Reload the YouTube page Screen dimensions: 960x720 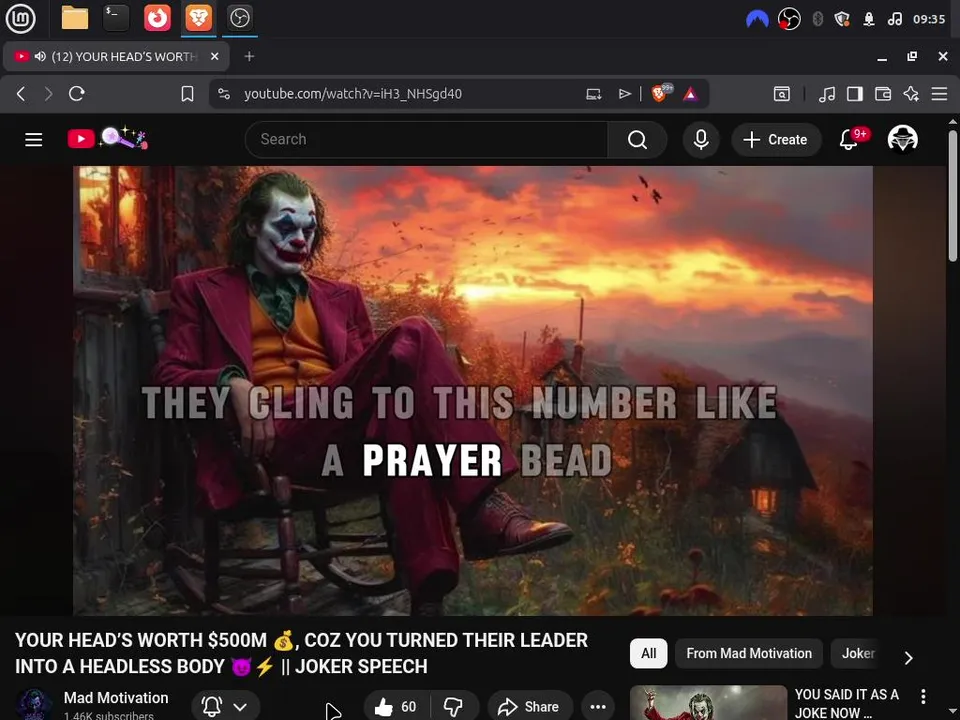(77, 94)
